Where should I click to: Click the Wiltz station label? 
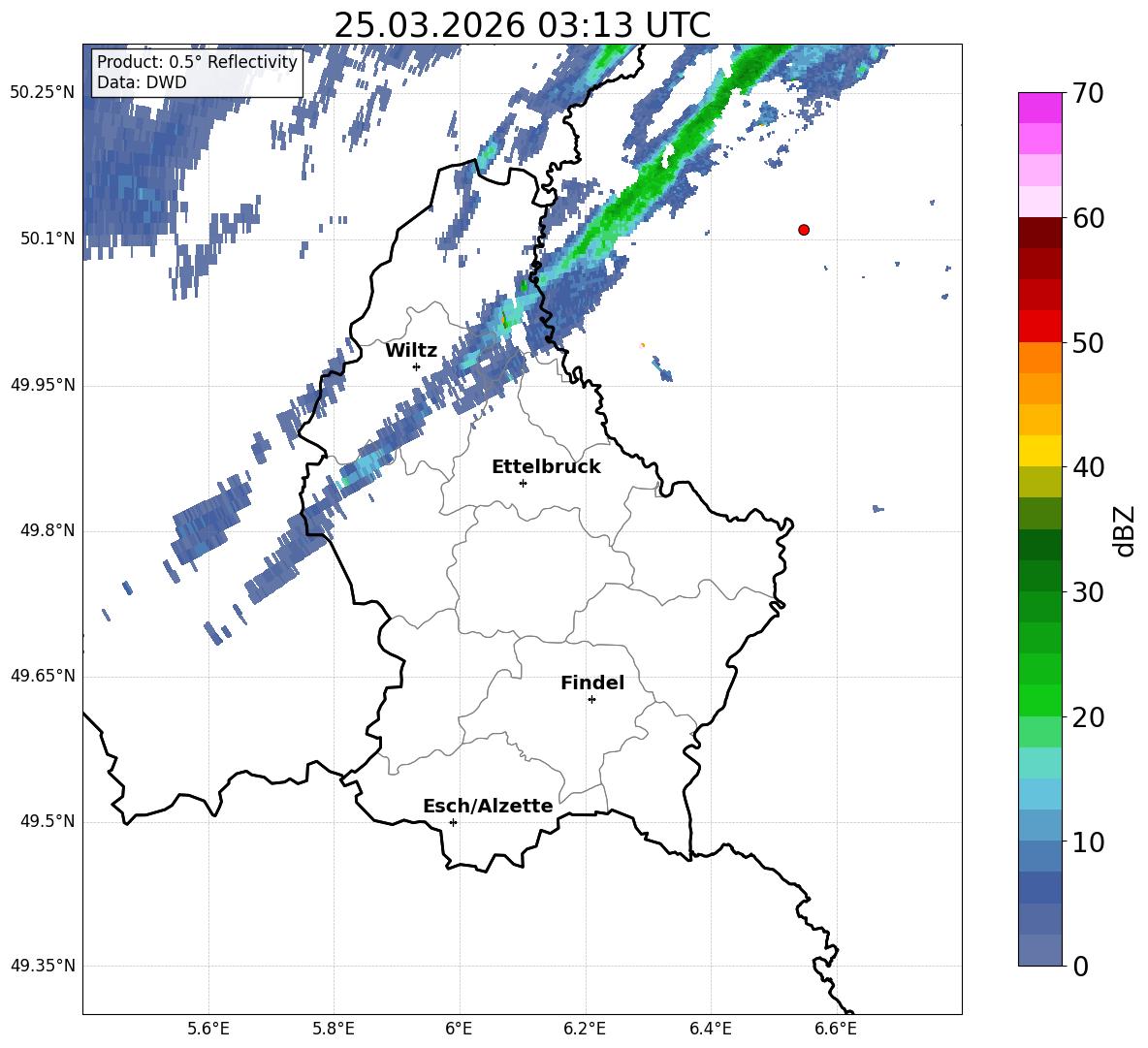tap(411, 351)
